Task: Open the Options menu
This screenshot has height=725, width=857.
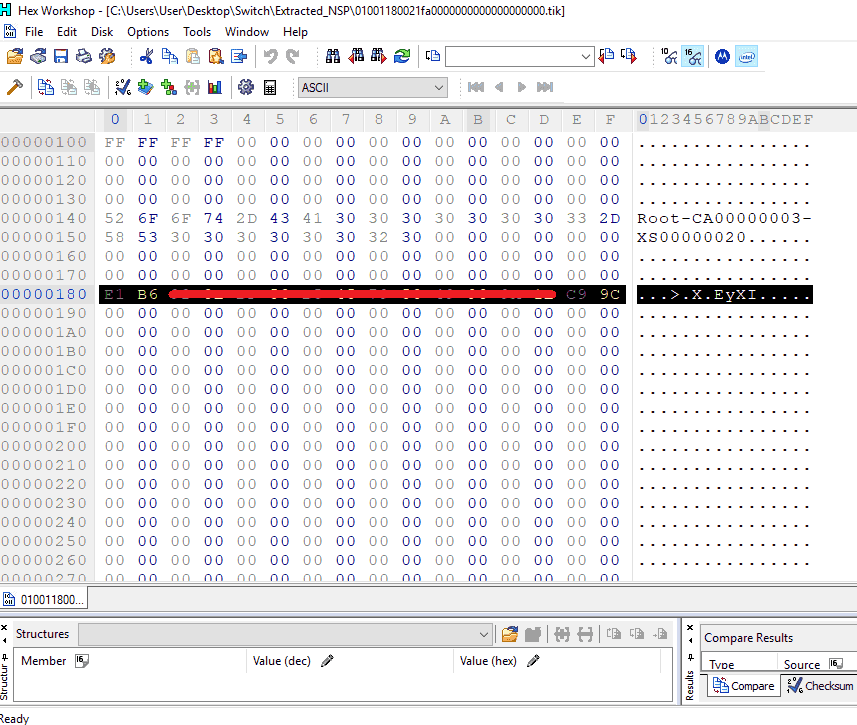Action: 148,32
